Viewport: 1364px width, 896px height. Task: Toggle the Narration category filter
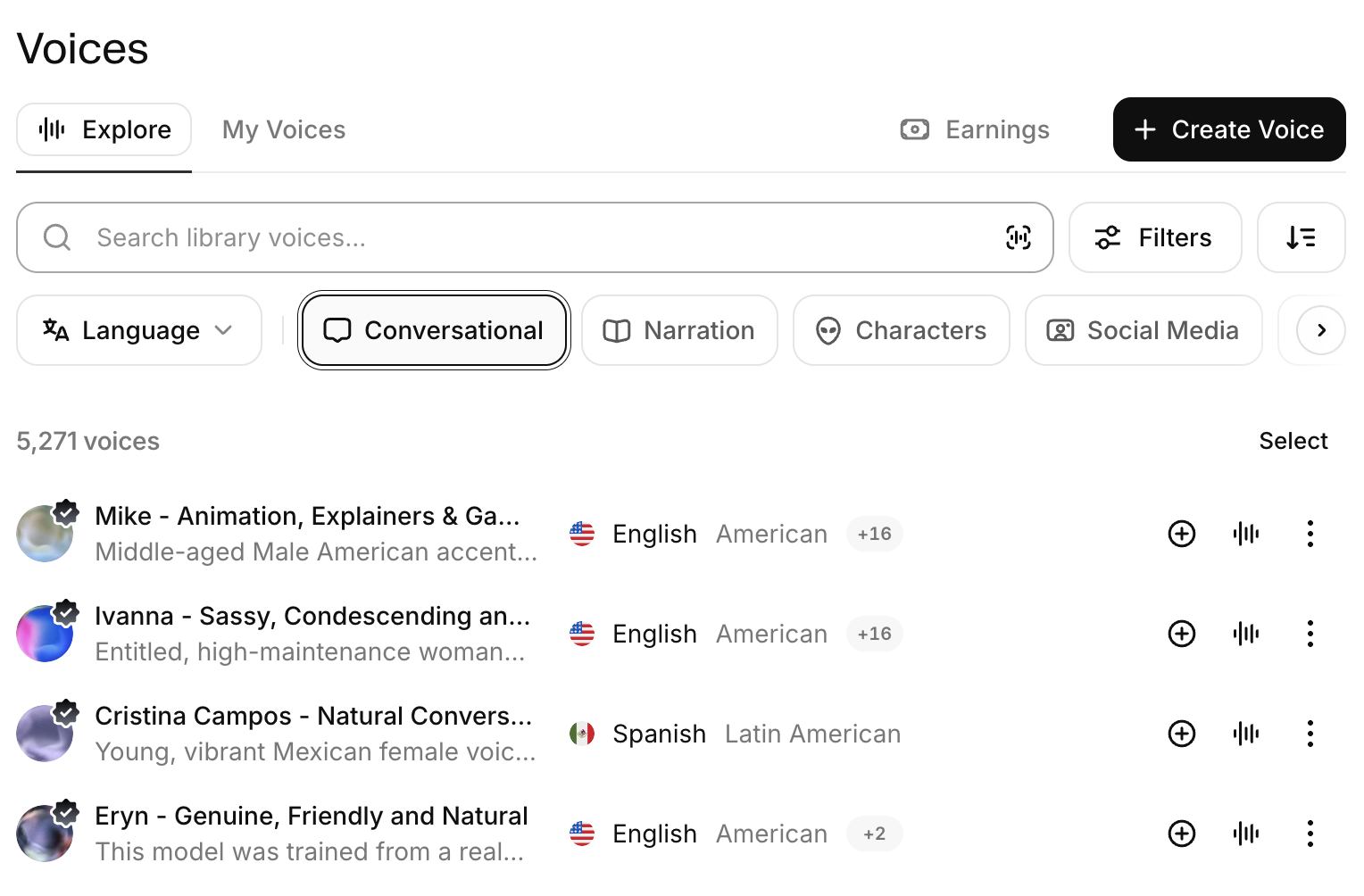(x=679, y=330)
